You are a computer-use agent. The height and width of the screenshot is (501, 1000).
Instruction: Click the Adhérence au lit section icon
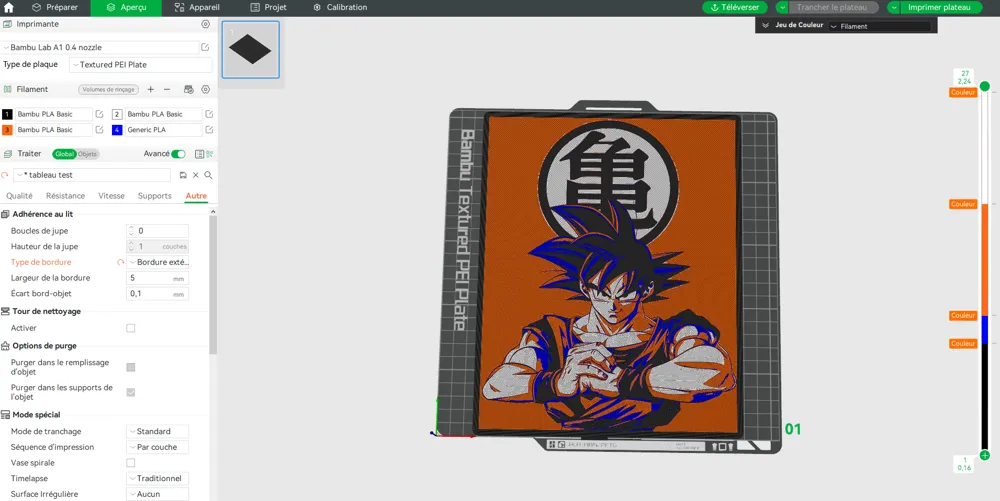5,214
